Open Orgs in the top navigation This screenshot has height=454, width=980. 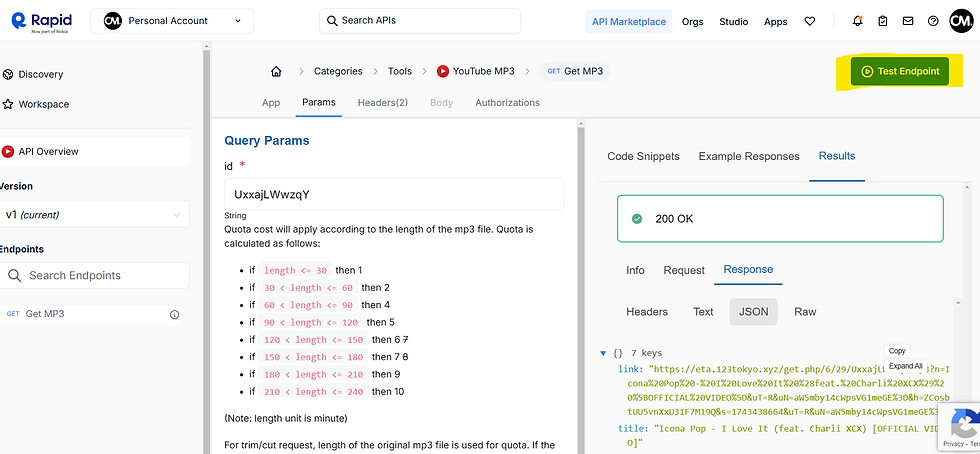(692, 21)
